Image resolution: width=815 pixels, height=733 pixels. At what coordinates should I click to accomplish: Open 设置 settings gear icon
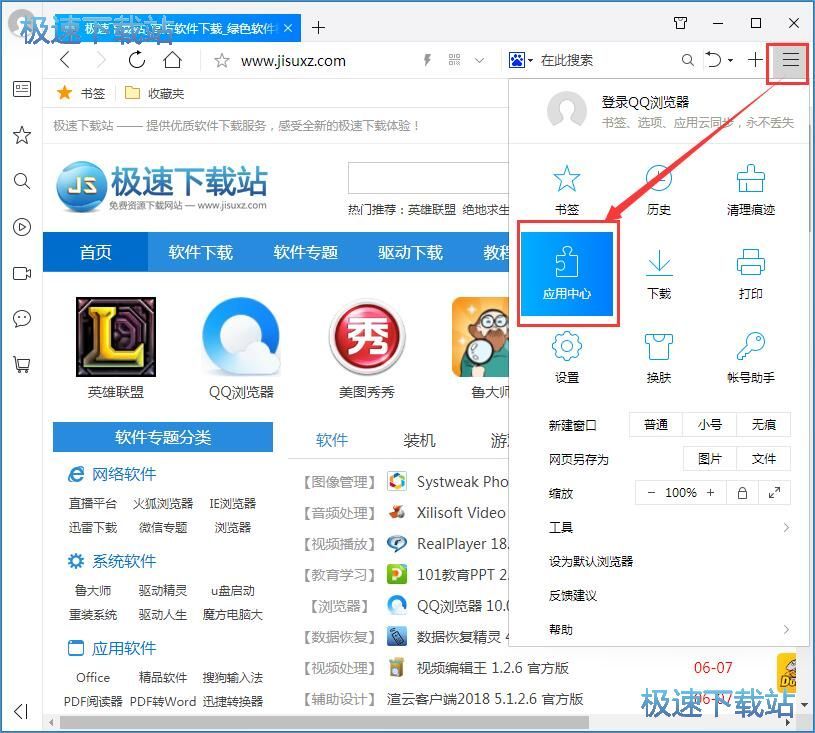[567, 358]
